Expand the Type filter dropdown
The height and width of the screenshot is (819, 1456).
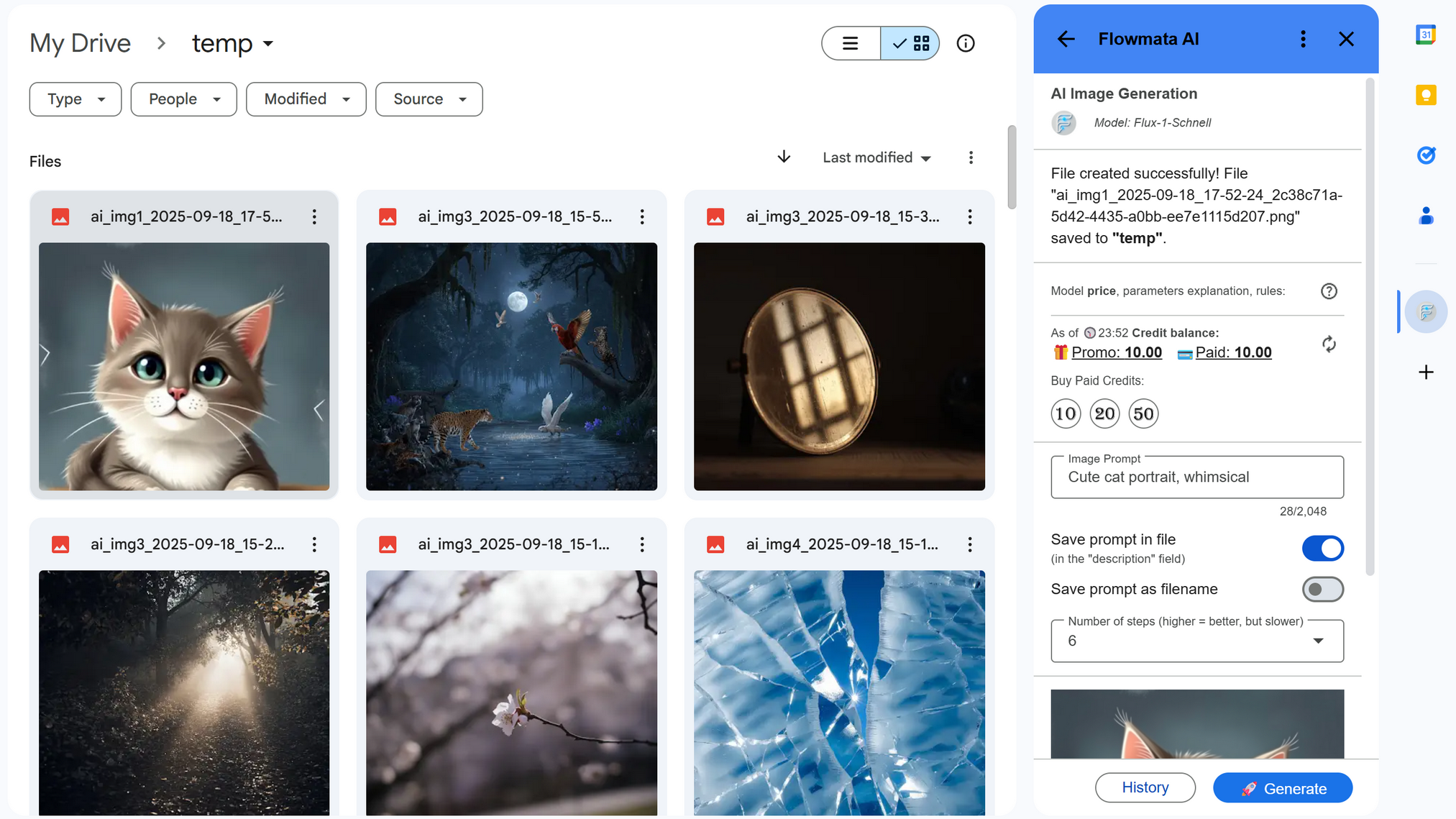click(x=75, y=99)
